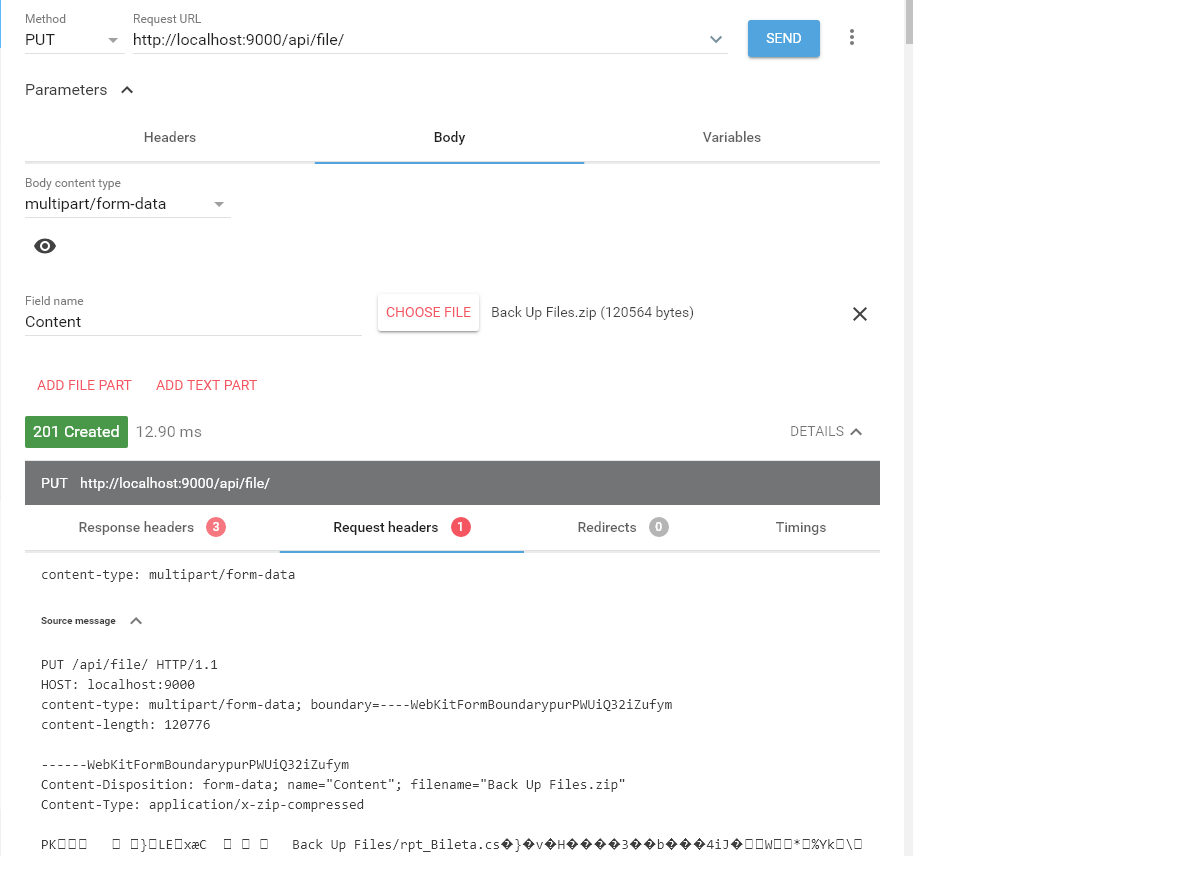Click ADD TEXT PART
The width and height of the screenshot is (1181, 893).
pos(206,385)
